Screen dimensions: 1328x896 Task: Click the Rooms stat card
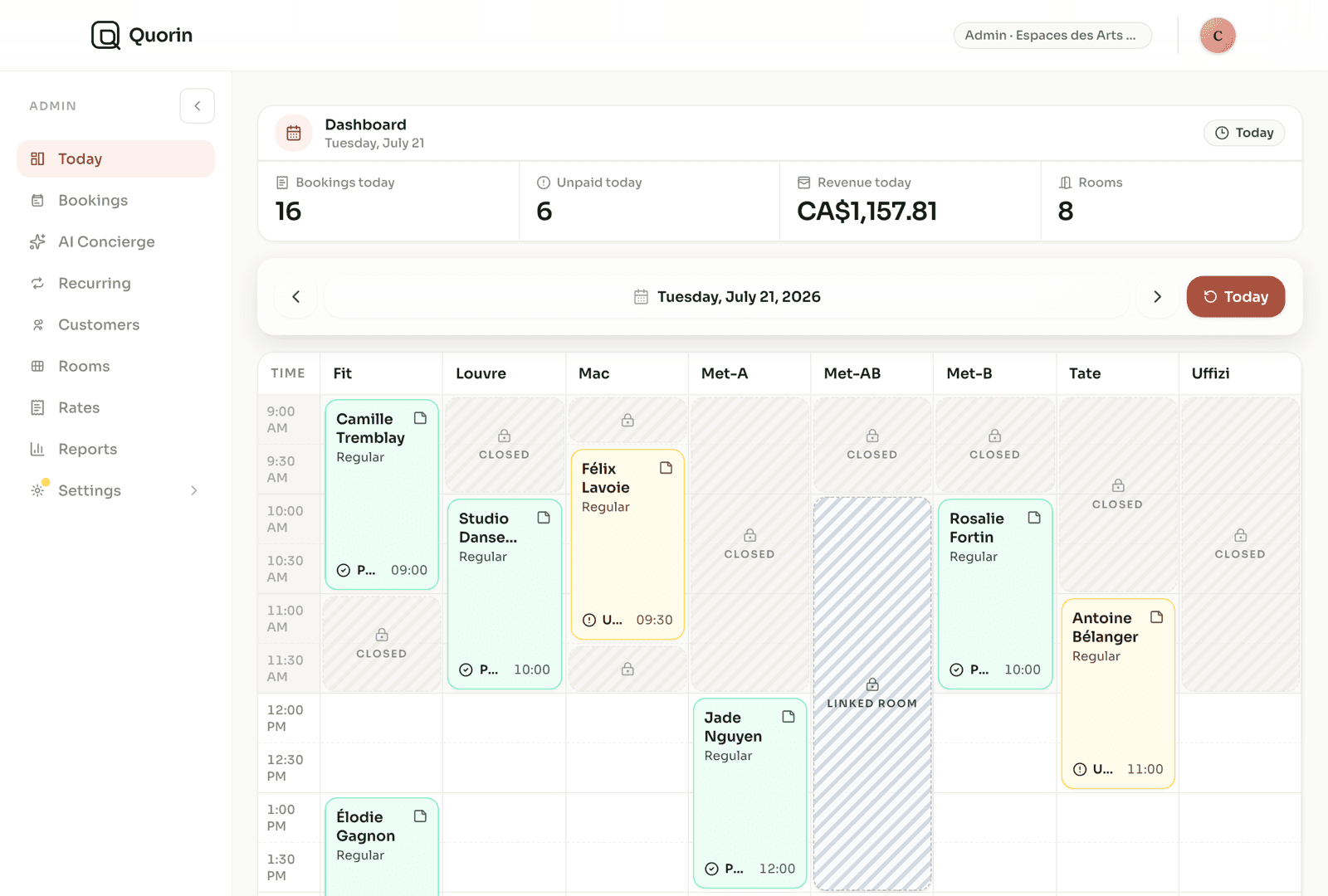1171,202
